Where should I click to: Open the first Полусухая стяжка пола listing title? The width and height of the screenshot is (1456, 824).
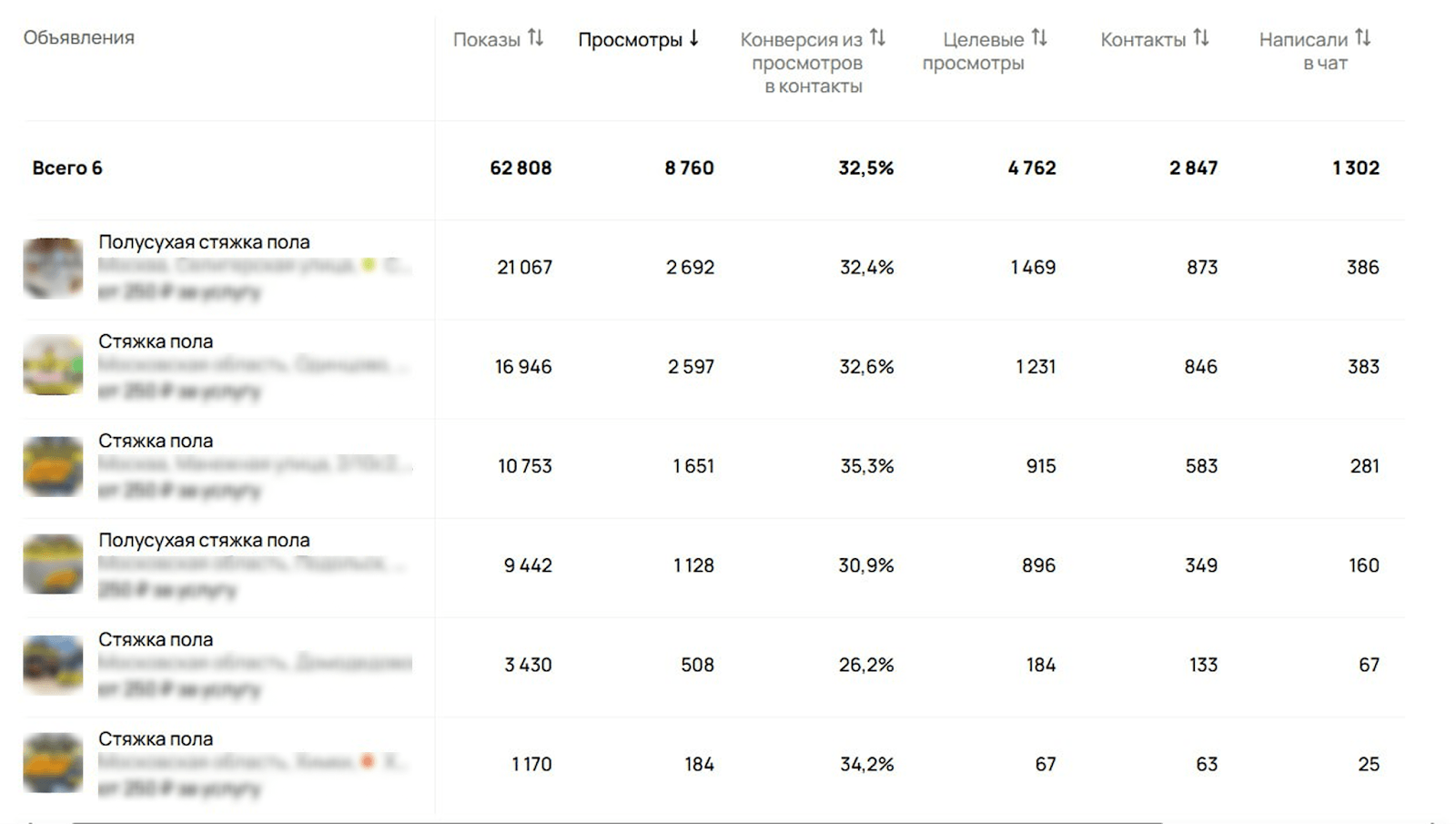[x=204, y=242]
